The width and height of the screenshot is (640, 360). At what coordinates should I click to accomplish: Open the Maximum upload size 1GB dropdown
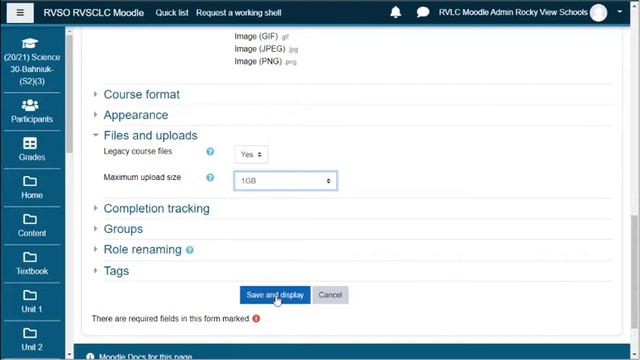click(285, 181)
